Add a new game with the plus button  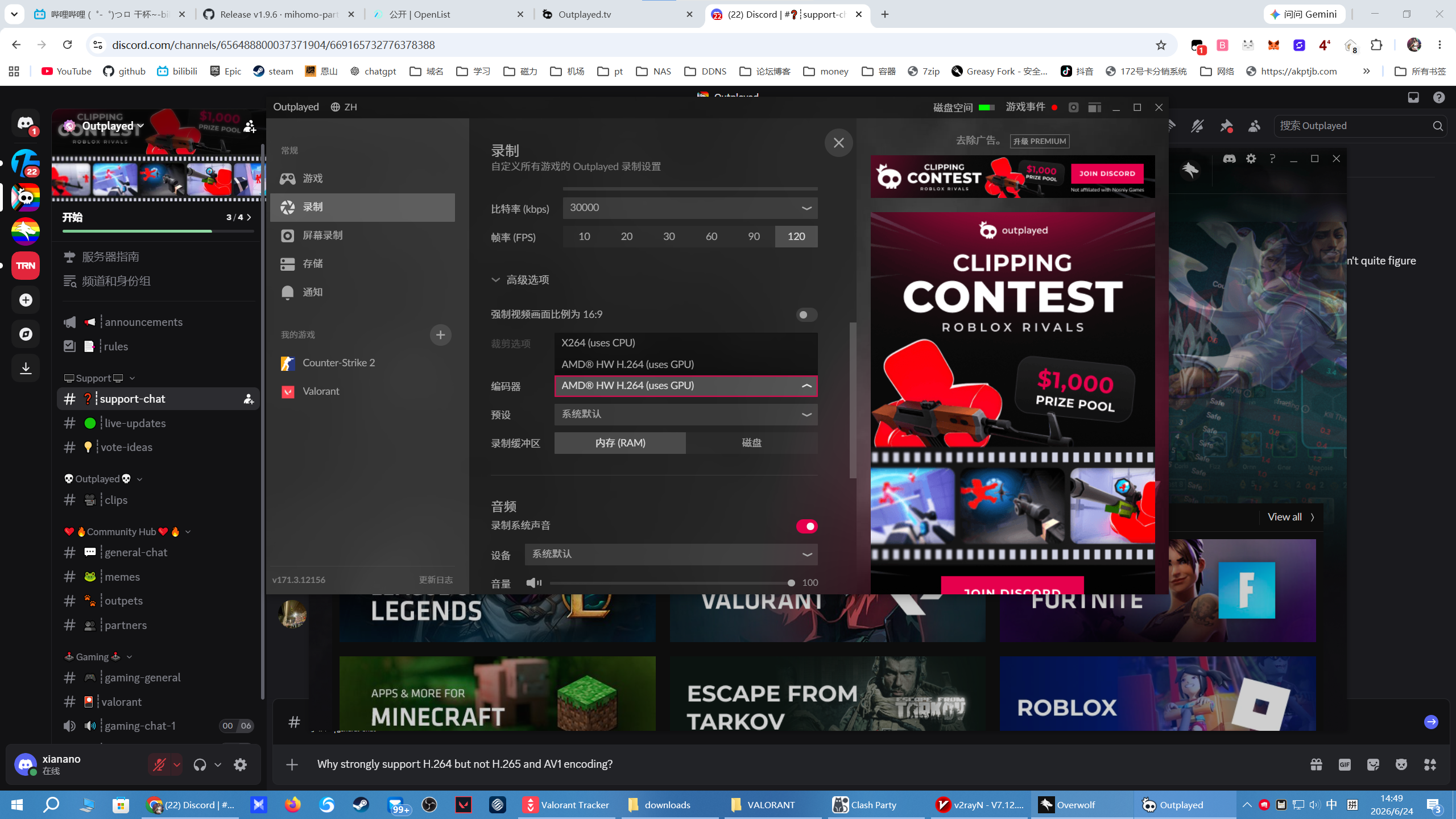click(x=440, y=335)
